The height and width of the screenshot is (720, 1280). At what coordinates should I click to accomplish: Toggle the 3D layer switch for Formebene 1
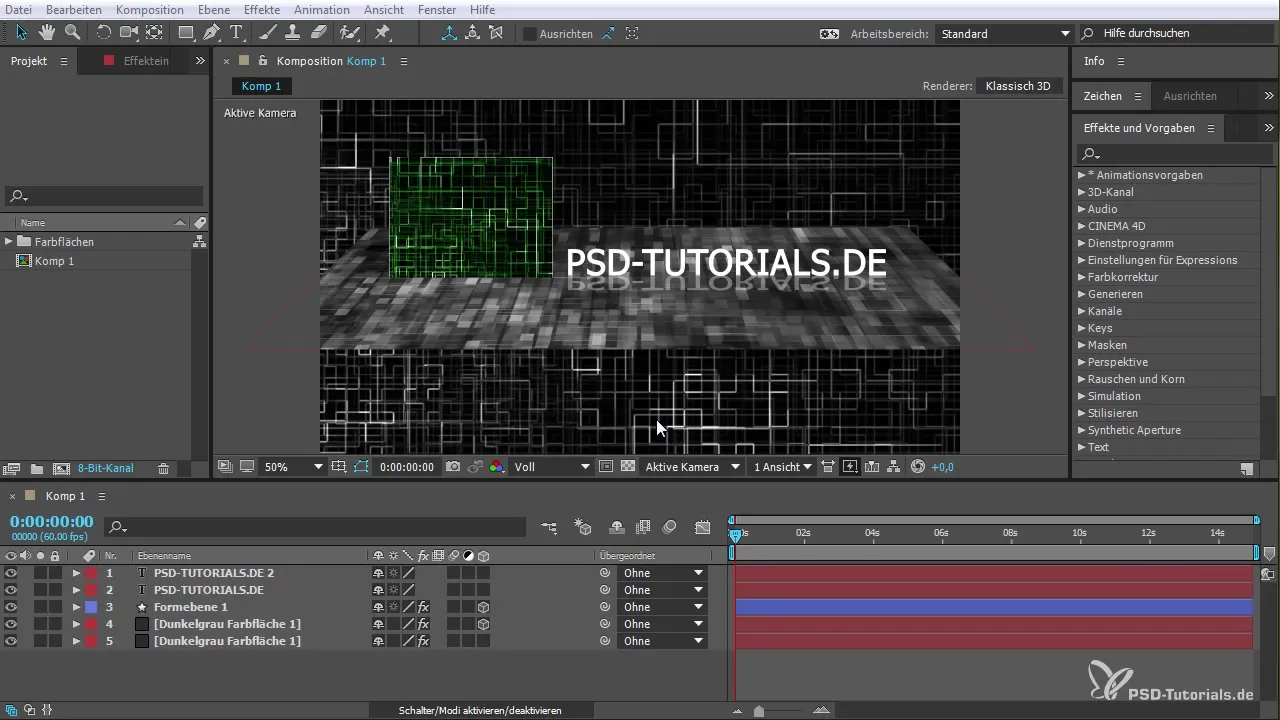pyautogui.click(x=483, y=607)
